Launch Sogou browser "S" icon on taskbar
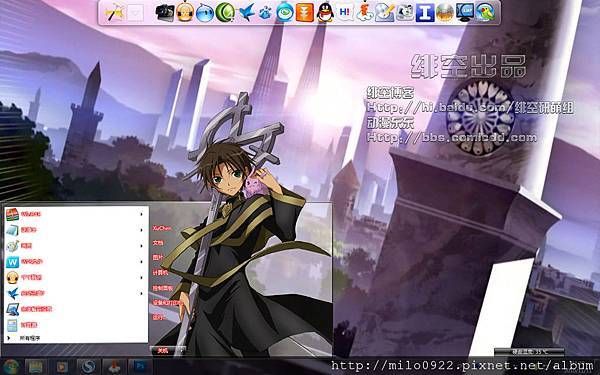The width and height of the screenshot is (600, 375). pyautogui.click(x=88, y=367)
